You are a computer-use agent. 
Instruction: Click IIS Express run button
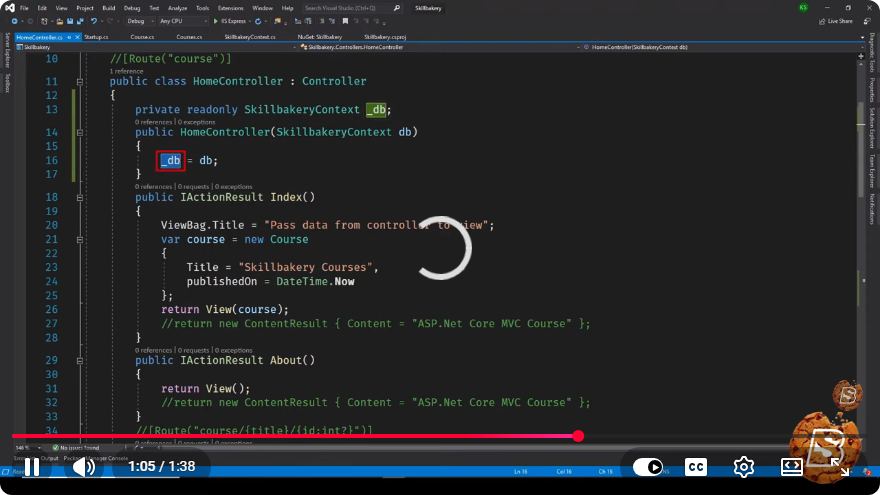click(x=231, y=21)
